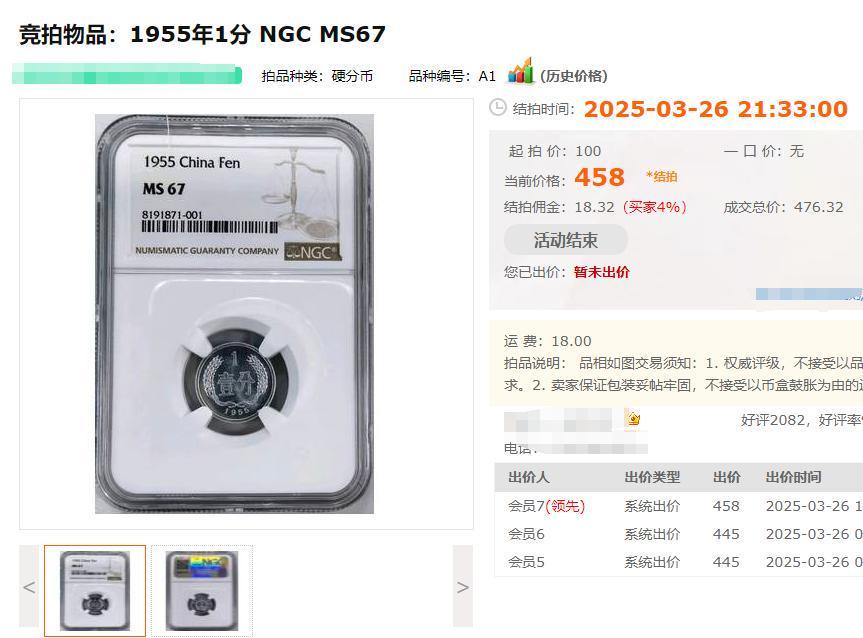Screen dimensions: 863x638
Task: Click the seller's crown badge icon
Action: coord(633,419)
